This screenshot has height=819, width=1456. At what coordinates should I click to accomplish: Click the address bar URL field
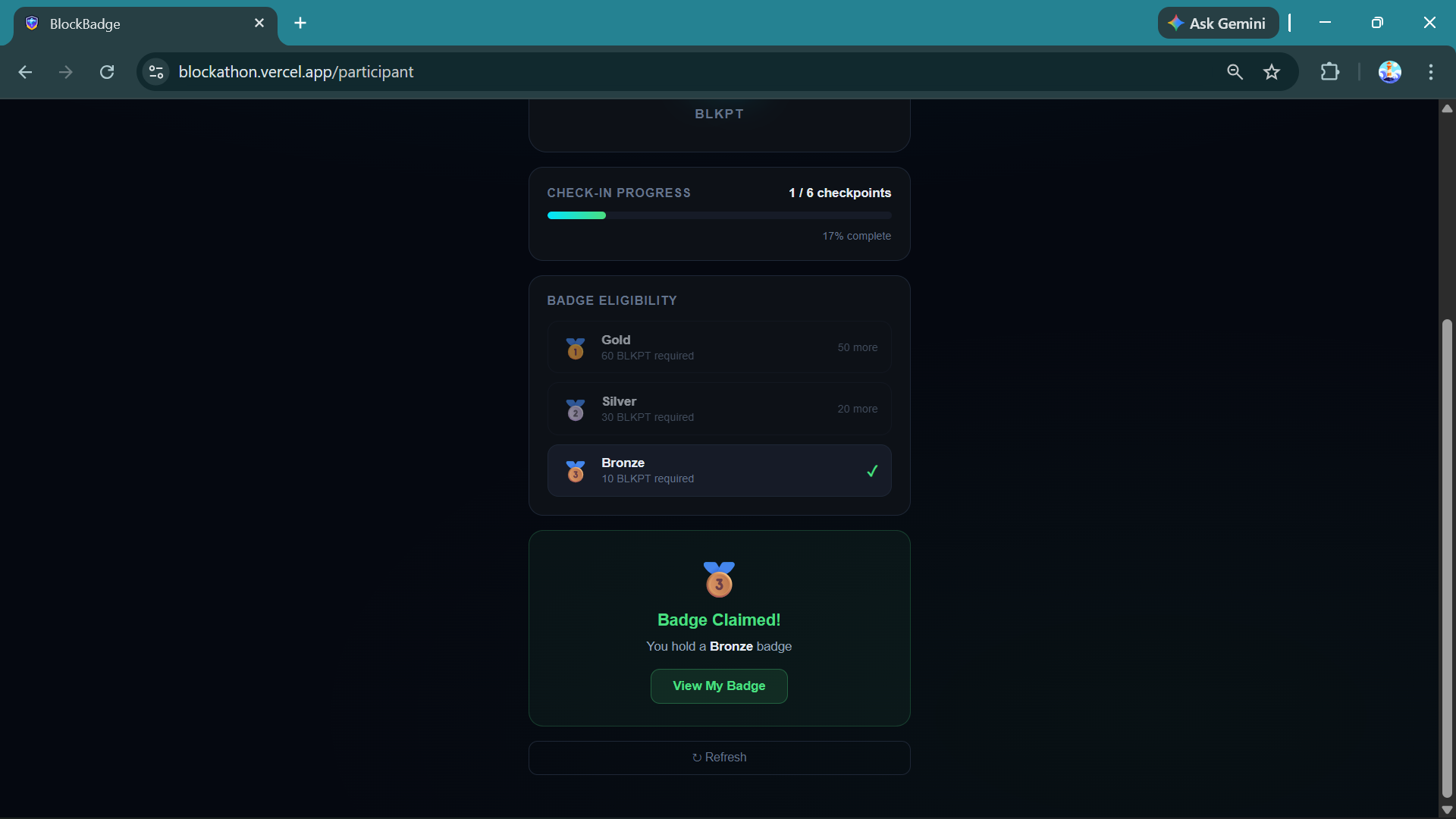point(607,72)
